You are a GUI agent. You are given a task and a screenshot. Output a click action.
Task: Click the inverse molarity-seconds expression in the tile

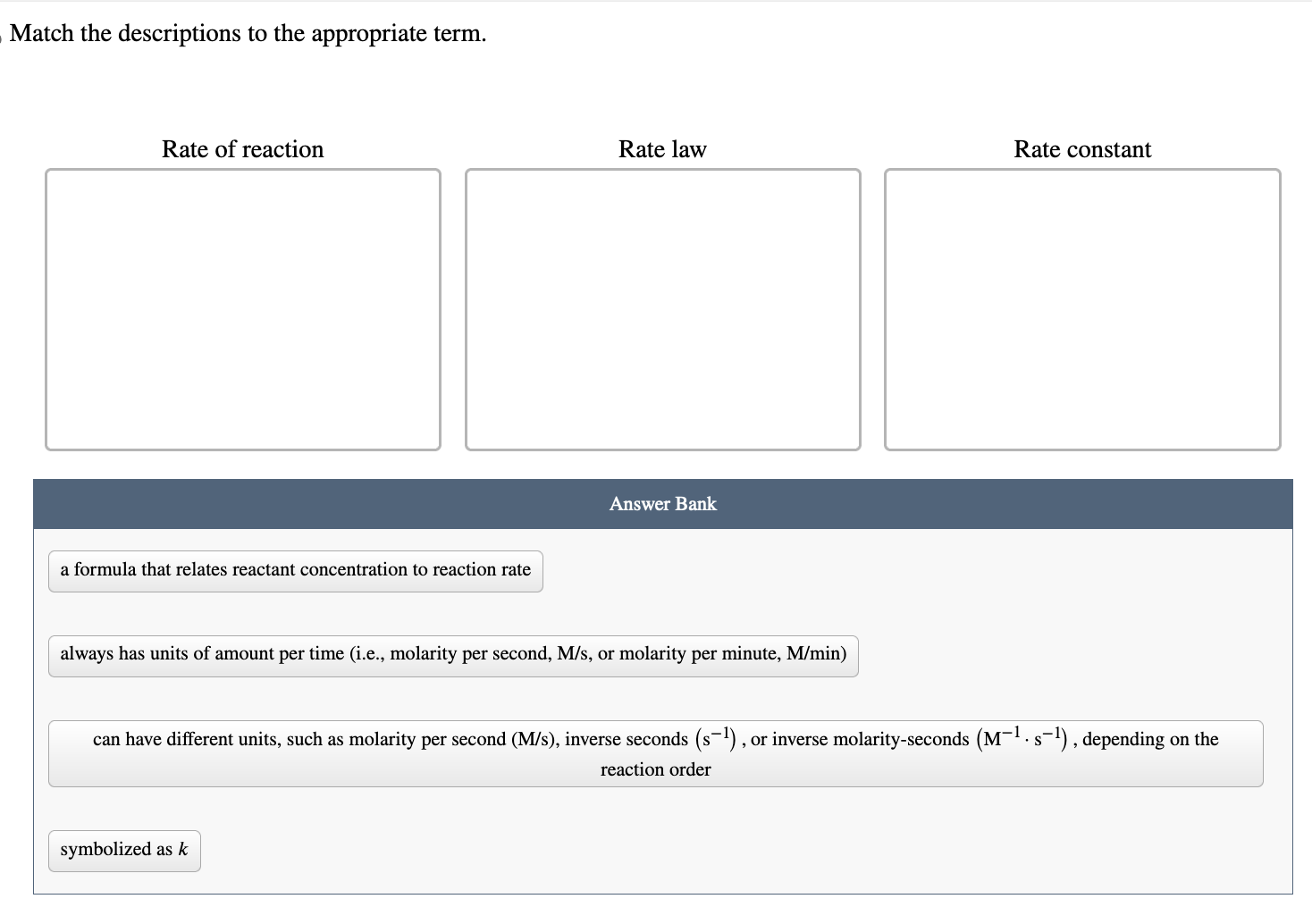(x=1026, y=738)
